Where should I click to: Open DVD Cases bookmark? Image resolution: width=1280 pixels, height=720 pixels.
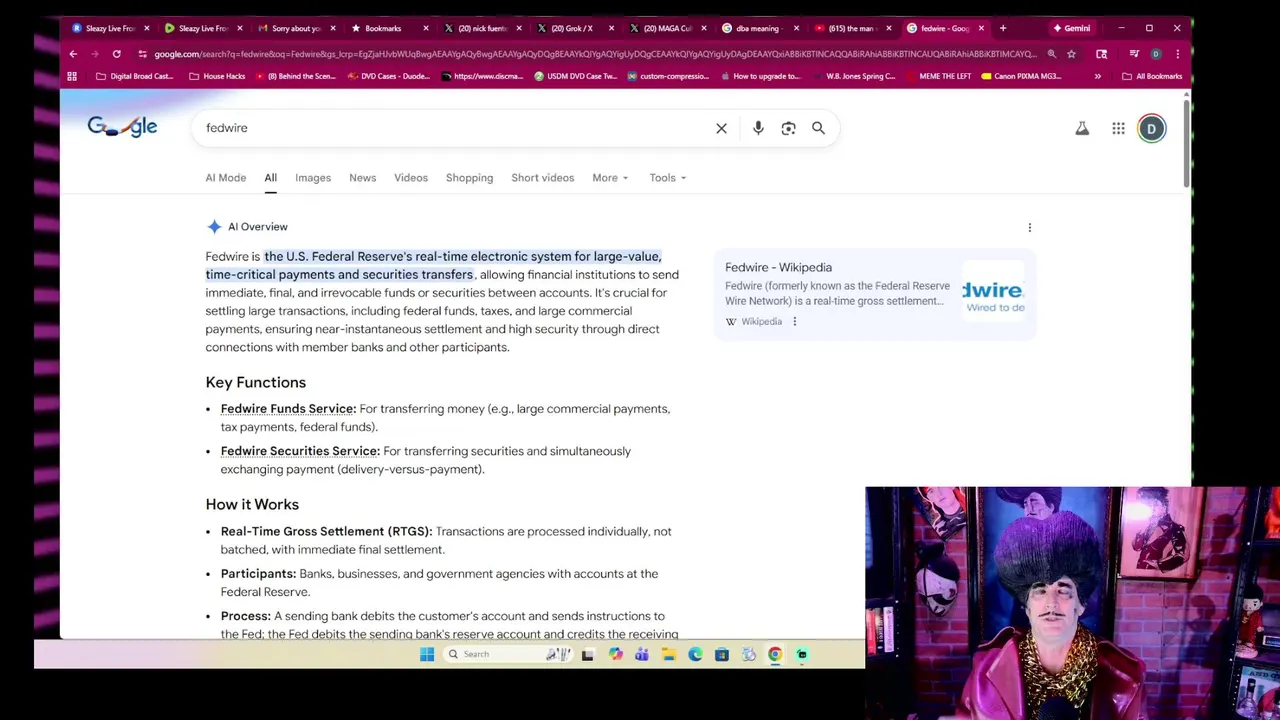point(389,76)
